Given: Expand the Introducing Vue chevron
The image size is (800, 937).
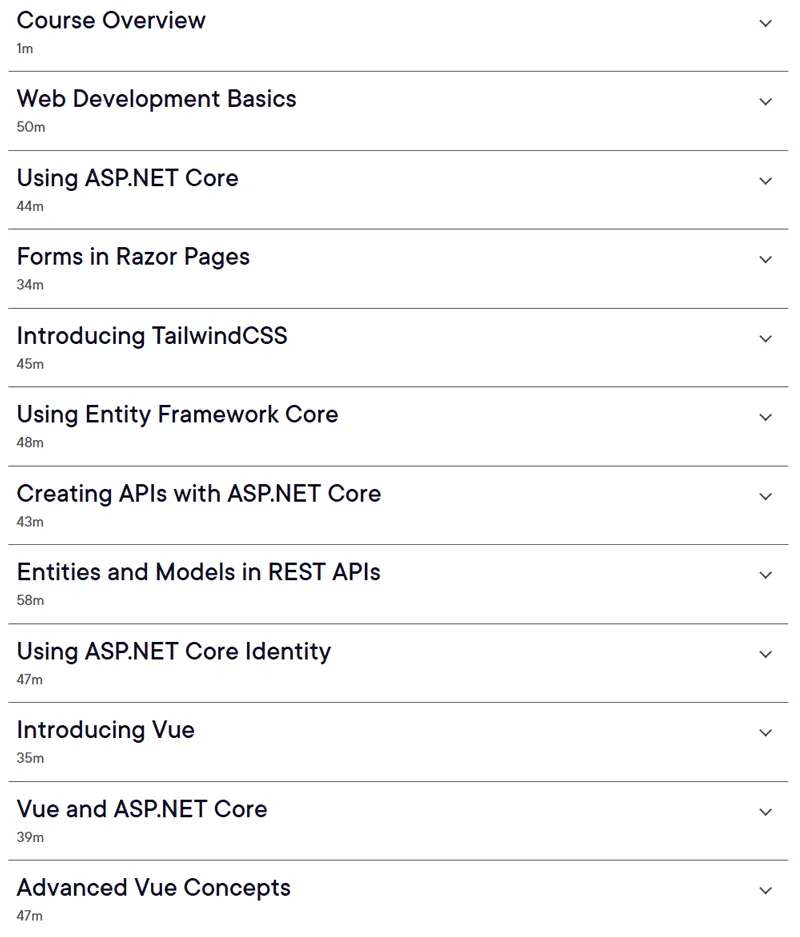Looking at the screenshot, I should [x=765, y=733].
